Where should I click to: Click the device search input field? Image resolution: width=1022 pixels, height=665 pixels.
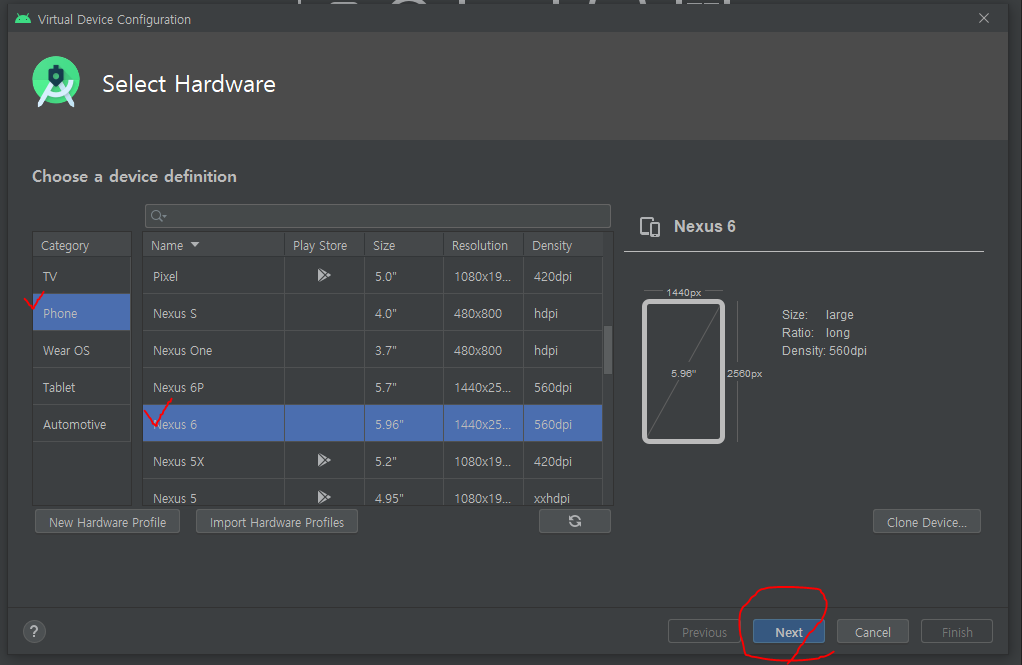pyautogui.click(x=377, y=216)
